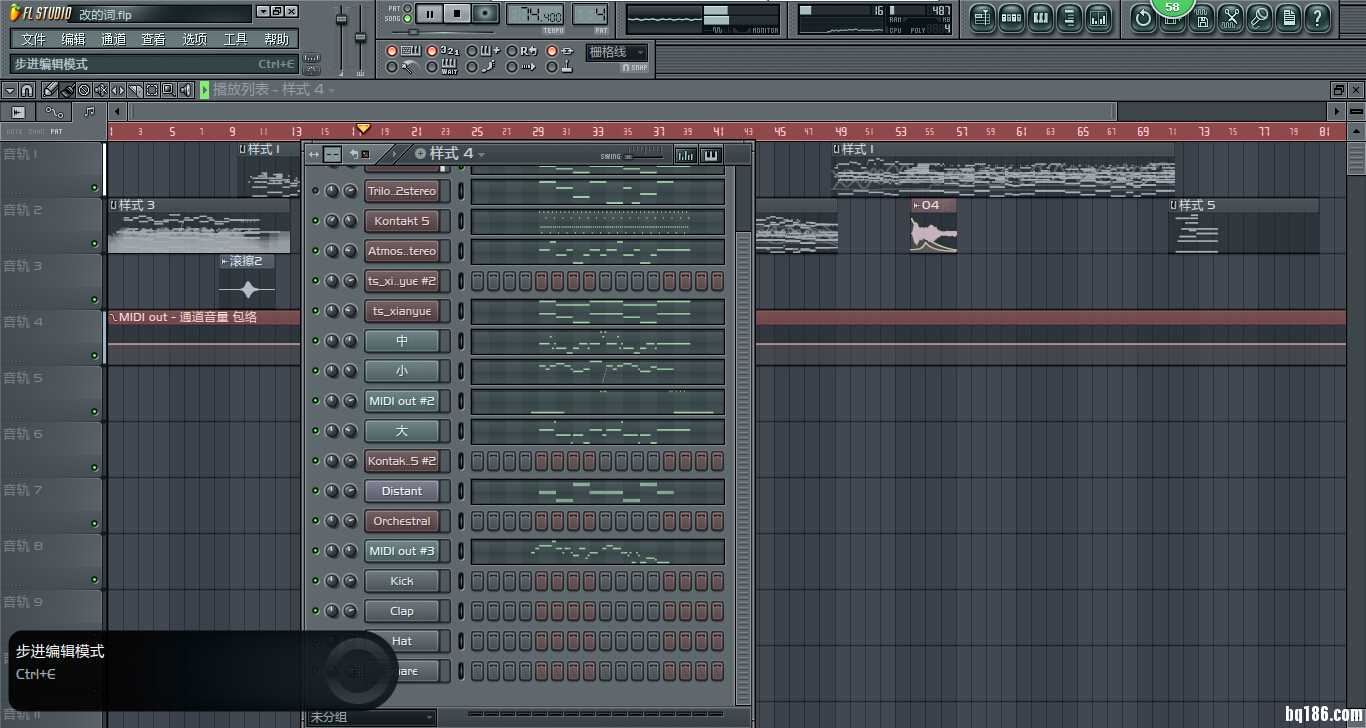Choose the selection marquee tool in playlist
The image size is (1366, 728).
click(152, 90)
